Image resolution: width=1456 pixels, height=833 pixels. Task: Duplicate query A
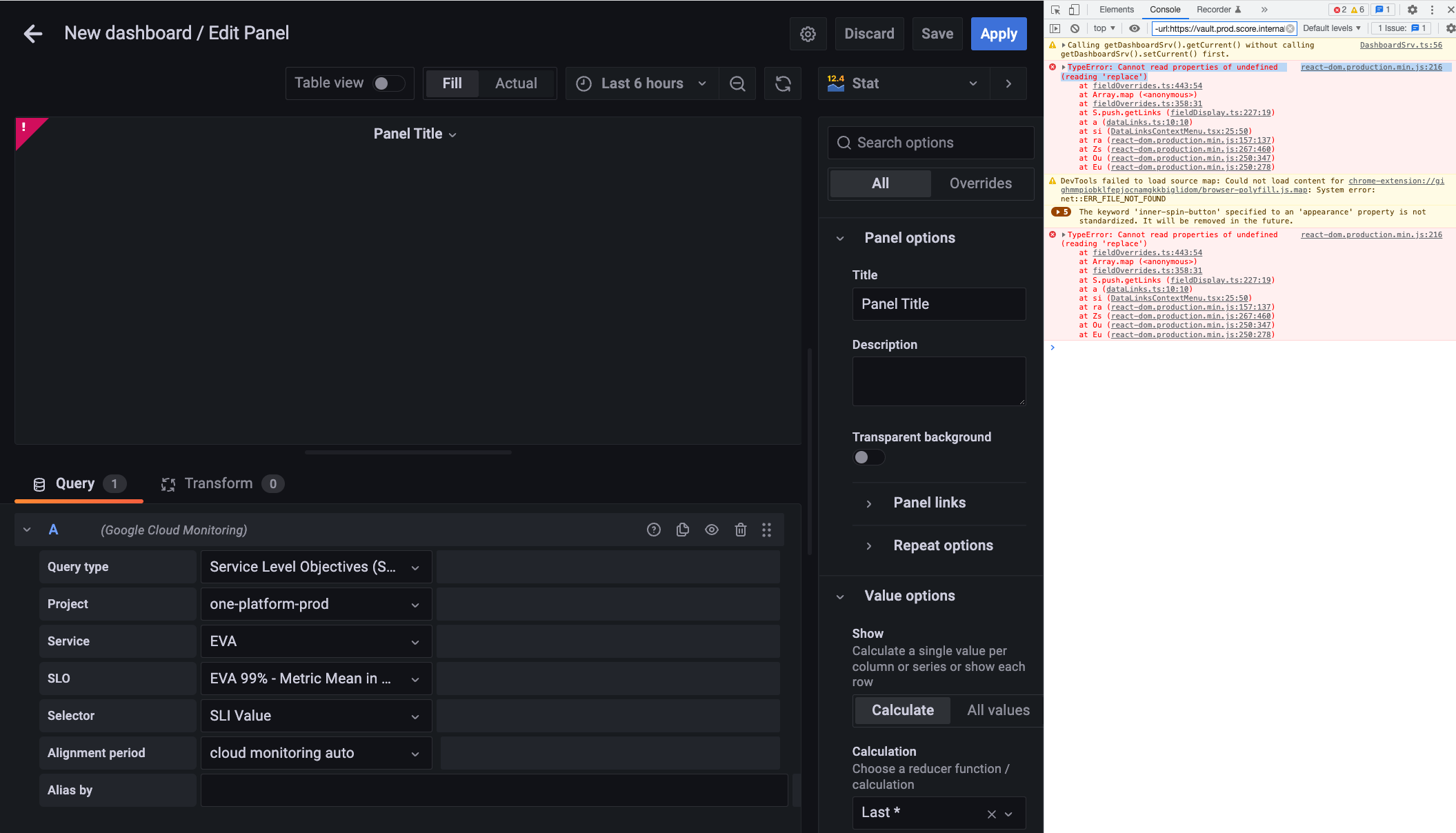point(683,530)
